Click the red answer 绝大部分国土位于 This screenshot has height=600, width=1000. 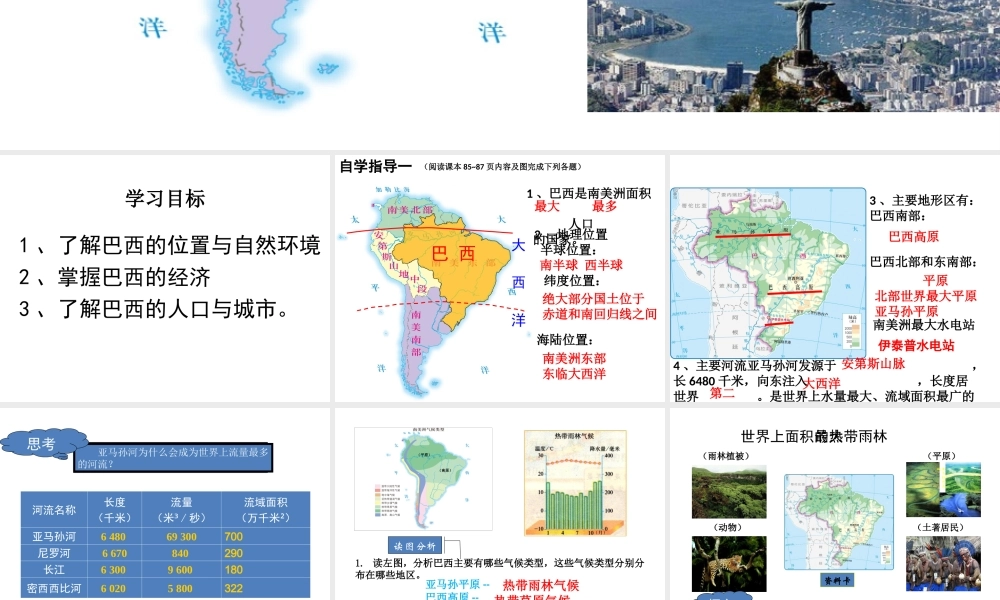[x=593, y=298]
